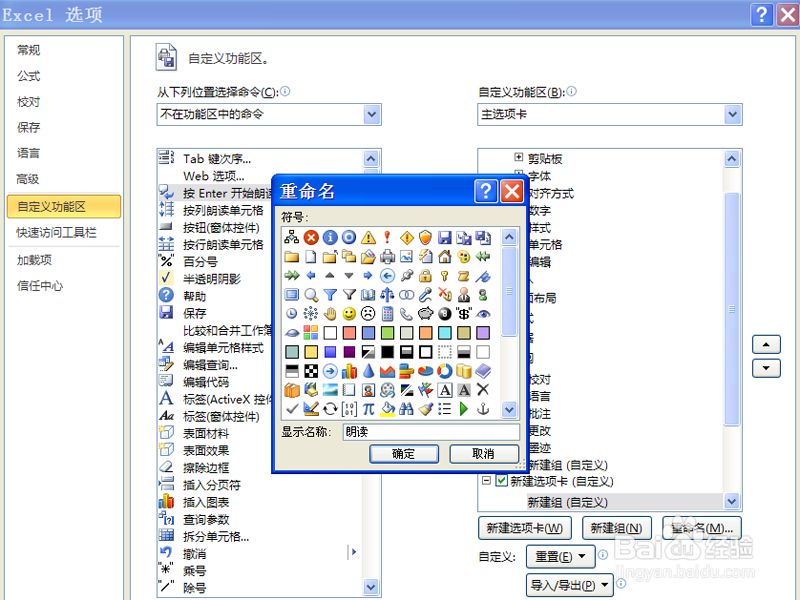Move selected item up with arrow button
This screenshot has width=800, height=600.
point(766,344)
